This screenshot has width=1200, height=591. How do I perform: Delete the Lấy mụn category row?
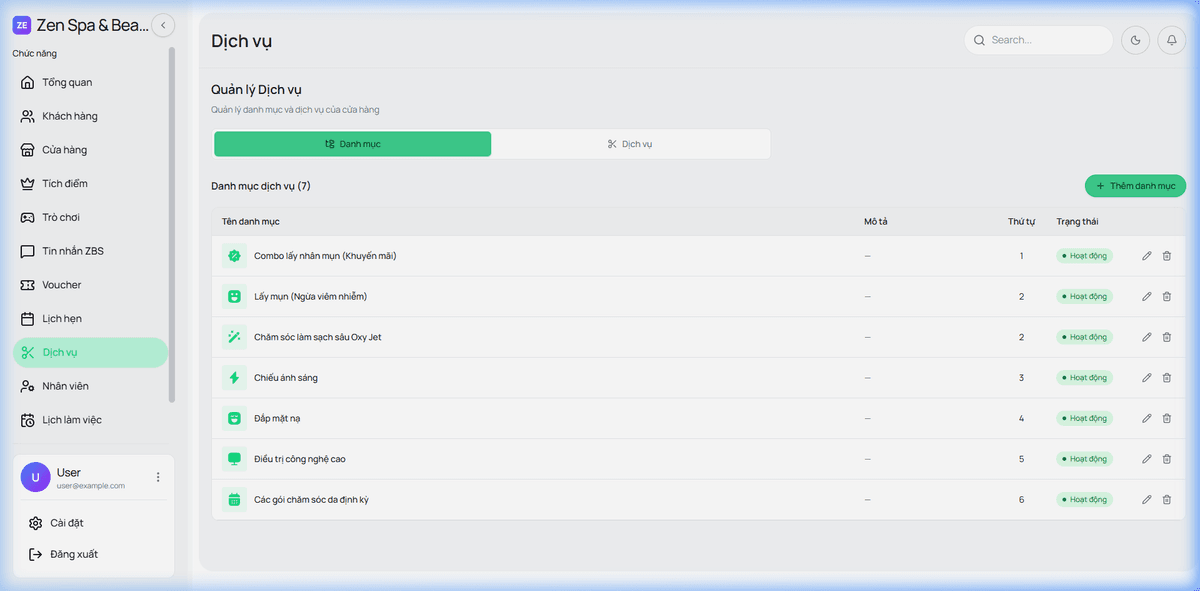1167,297
